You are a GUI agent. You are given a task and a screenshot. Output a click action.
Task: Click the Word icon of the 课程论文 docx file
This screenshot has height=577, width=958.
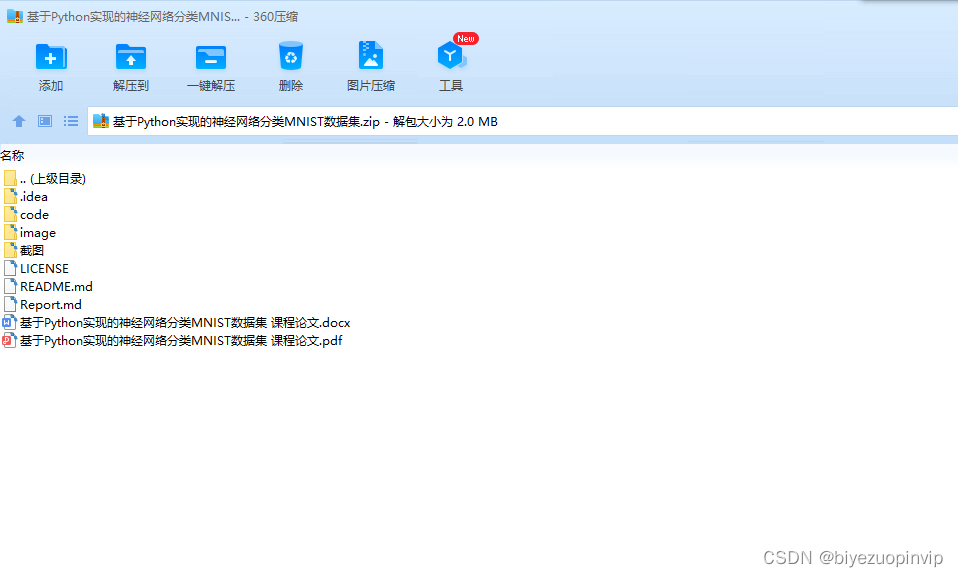pos(8,322)
